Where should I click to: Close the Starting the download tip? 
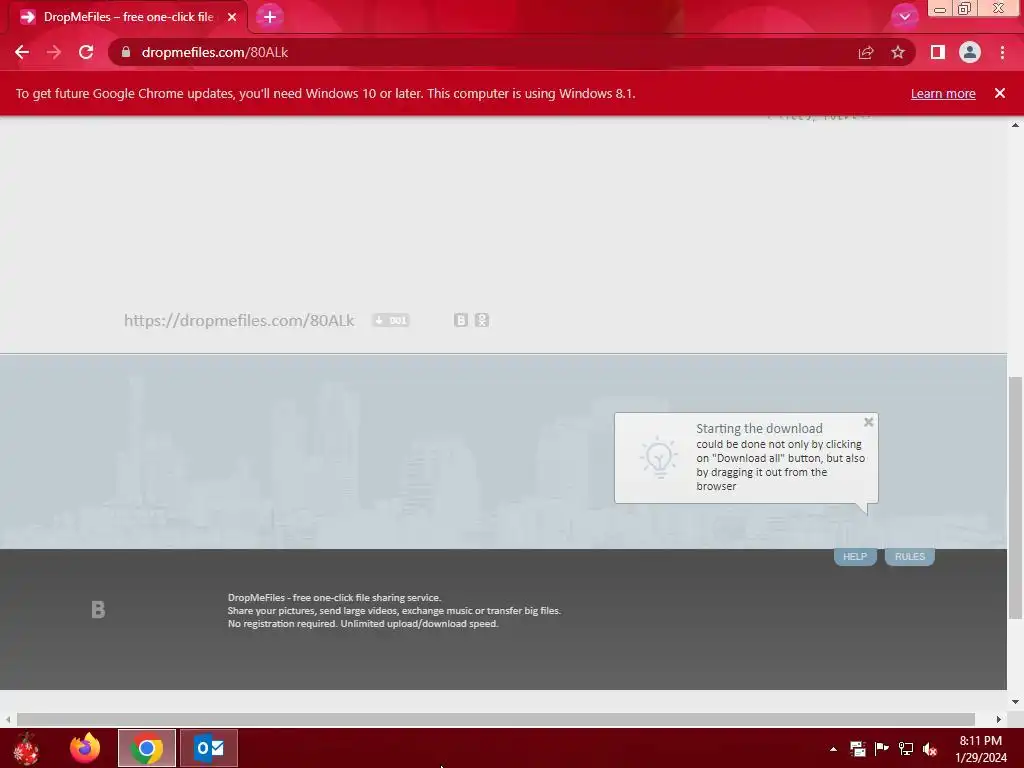point(869,422)
